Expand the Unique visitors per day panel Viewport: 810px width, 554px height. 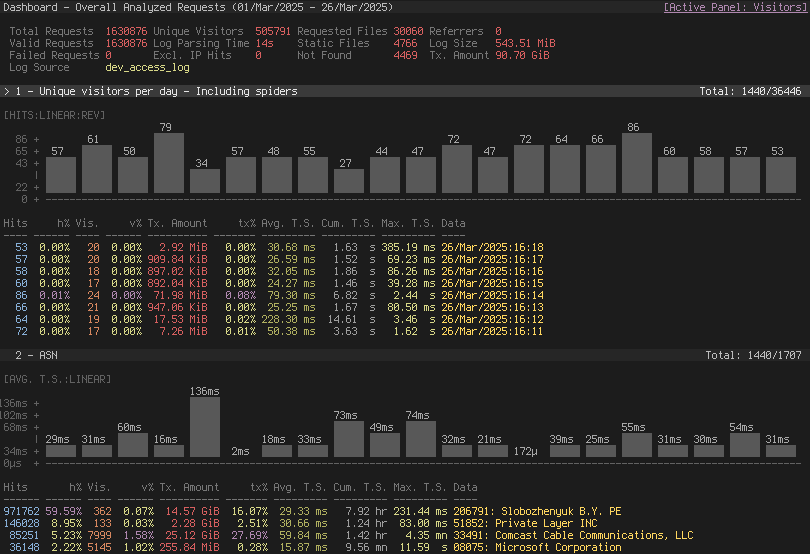pyautogui.click(x=405, y=91)
